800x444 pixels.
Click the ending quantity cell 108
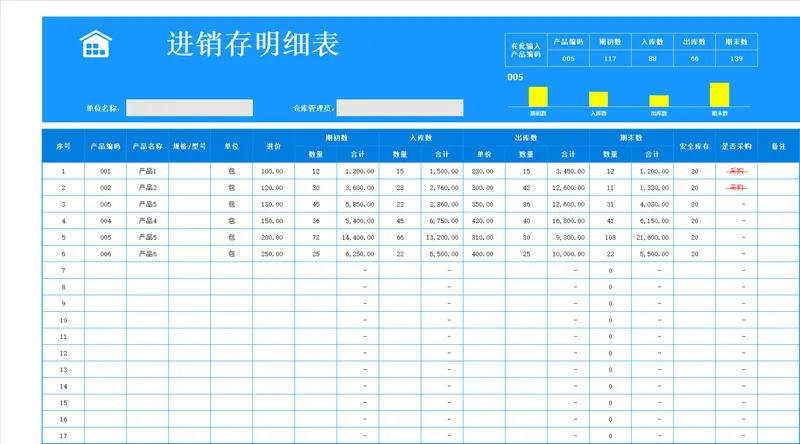(x=610, y=237)
